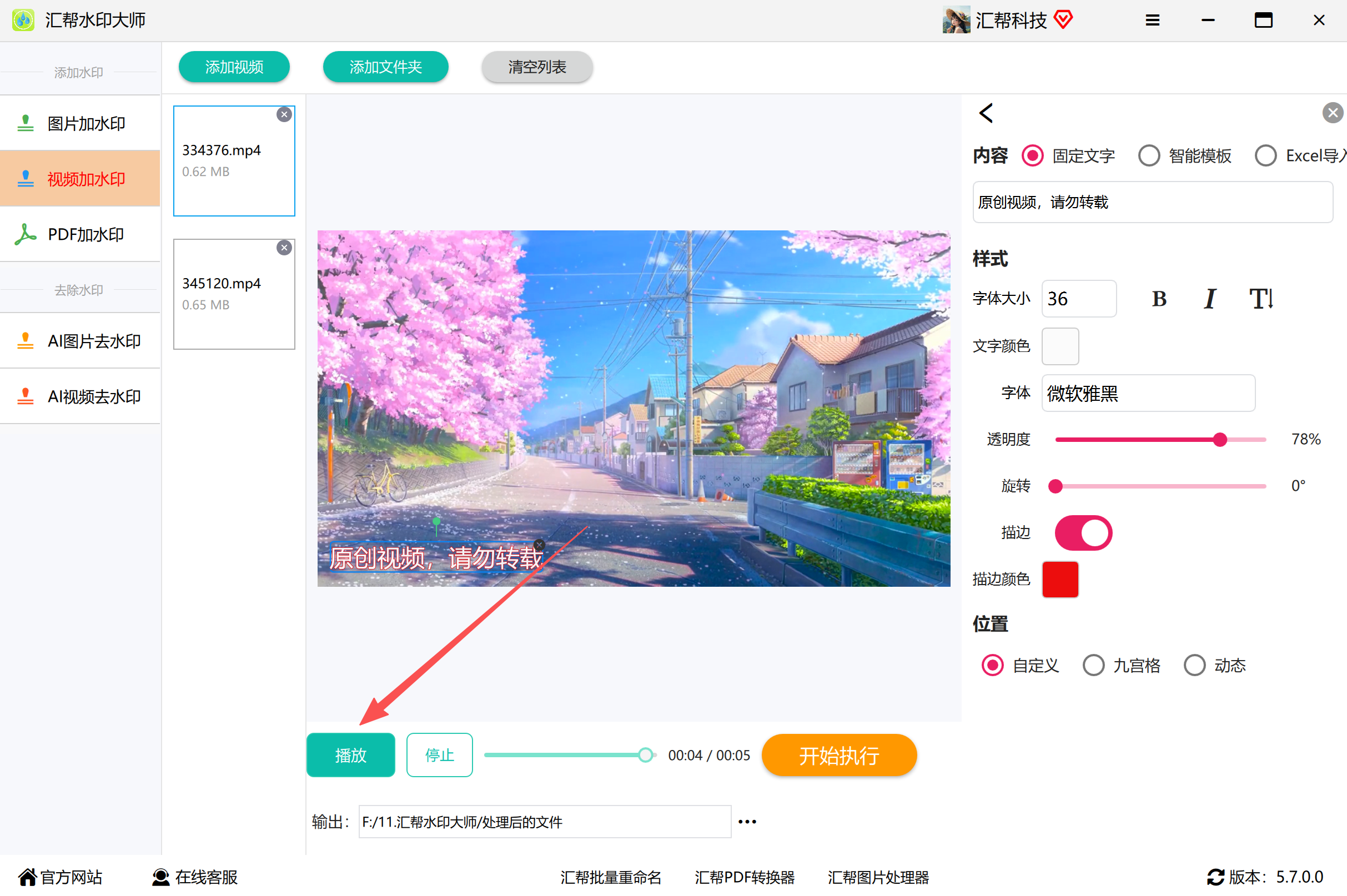Open the red 描边颜色 swatch
The height and width of the screenshot is (896, 1347).
1060,580
